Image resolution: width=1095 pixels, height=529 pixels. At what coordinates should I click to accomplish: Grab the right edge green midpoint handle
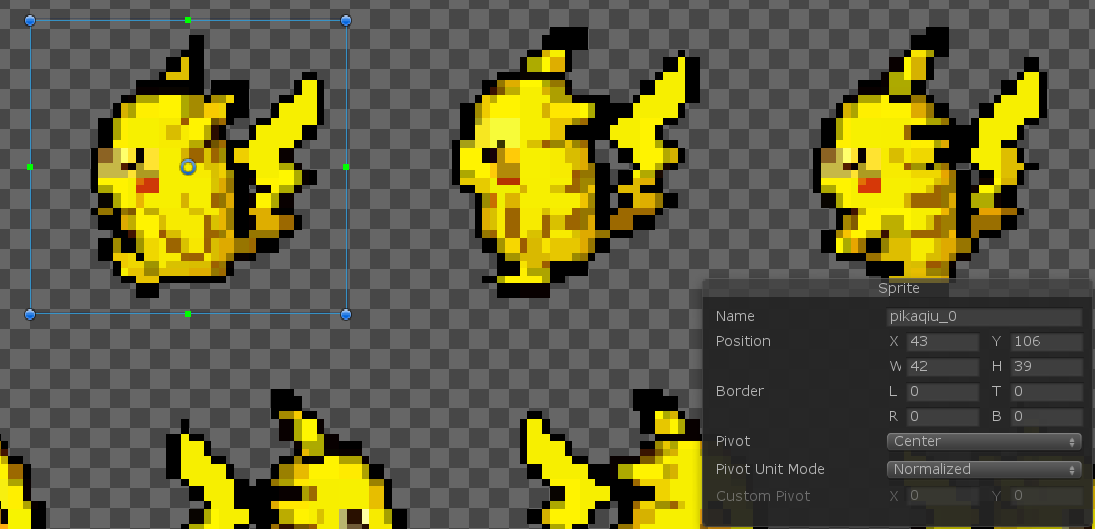tap(346, 167)
